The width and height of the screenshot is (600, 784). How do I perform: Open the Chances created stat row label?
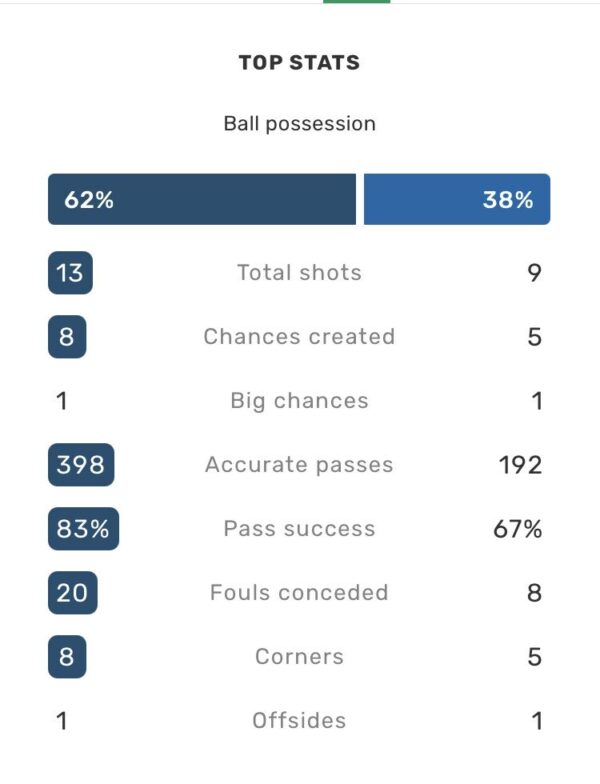point(299,337)
